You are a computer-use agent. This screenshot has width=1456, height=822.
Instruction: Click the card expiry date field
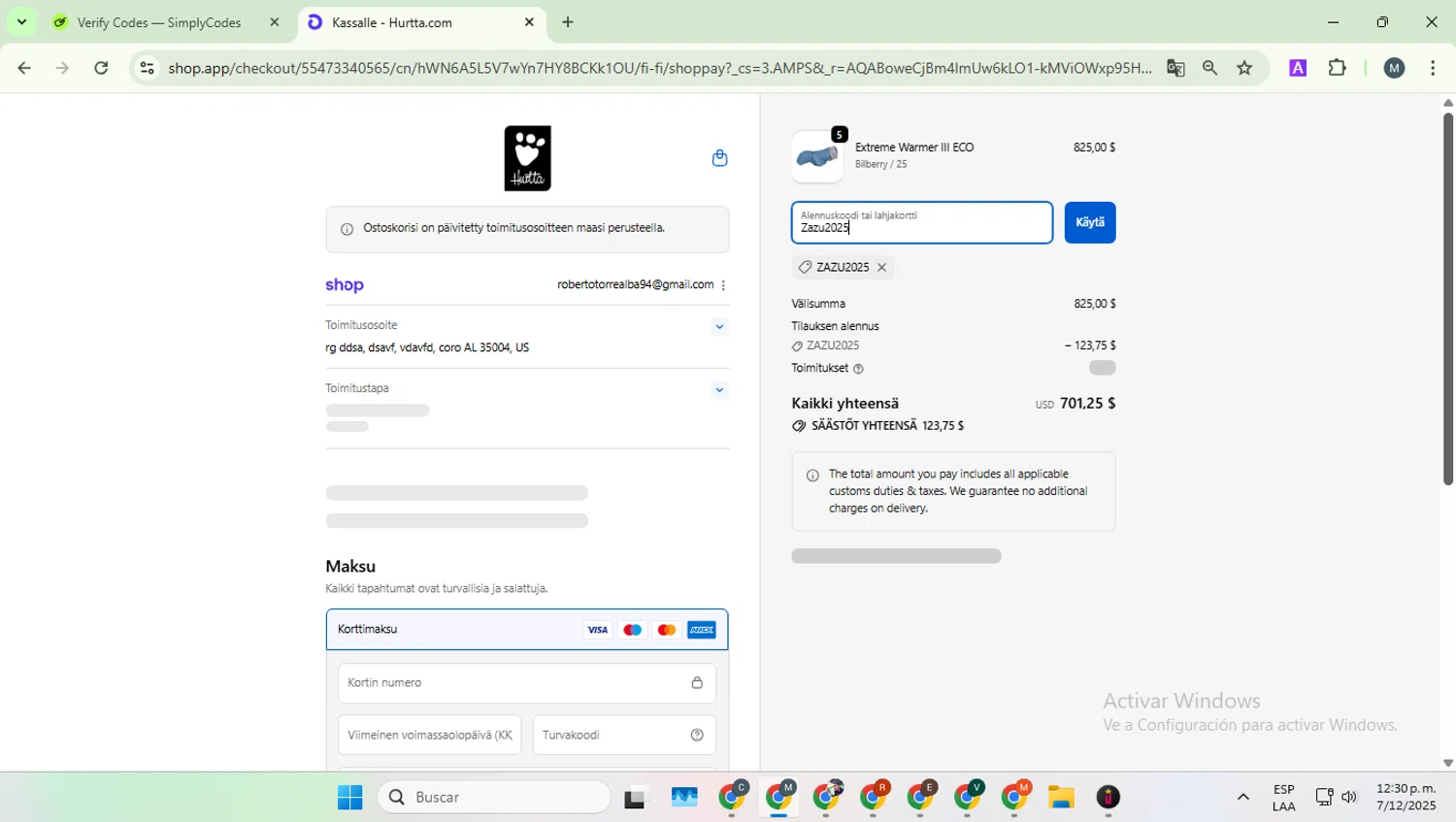[430, 735]
